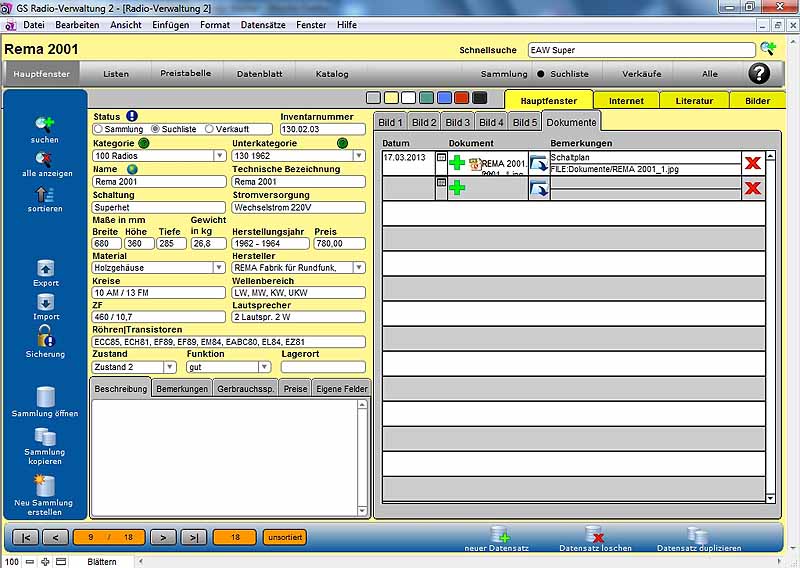Open the Export function
The image size is (800, 568).
tap(45, 268)
